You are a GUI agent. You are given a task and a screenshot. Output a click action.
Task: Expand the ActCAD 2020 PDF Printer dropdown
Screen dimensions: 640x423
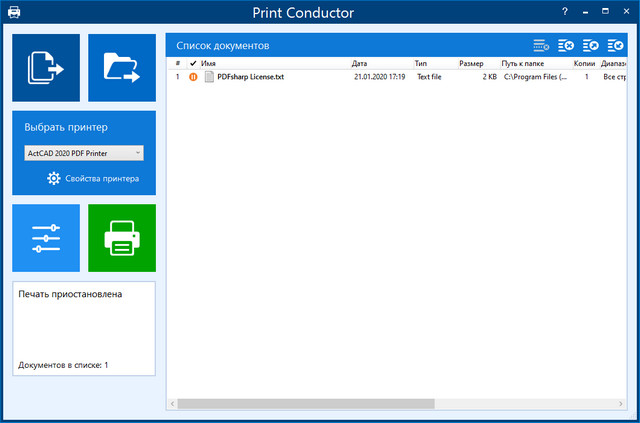pyautogui.click(x=84, y=153)
